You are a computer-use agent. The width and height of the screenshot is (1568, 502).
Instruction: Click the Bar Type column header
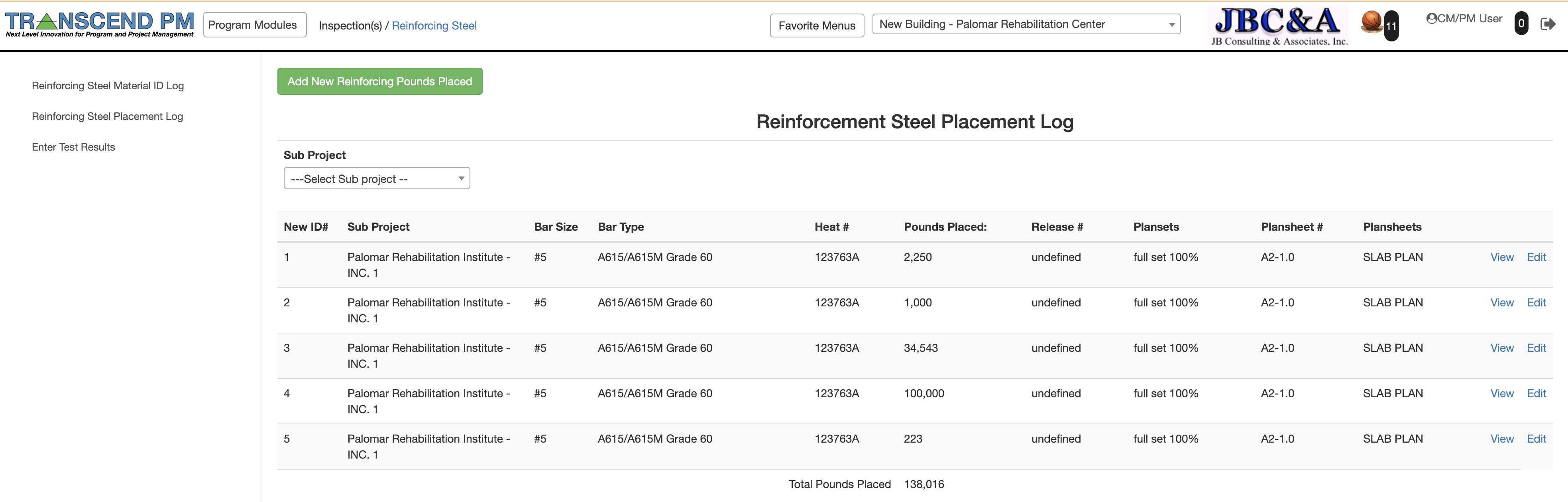pos(620,227)
